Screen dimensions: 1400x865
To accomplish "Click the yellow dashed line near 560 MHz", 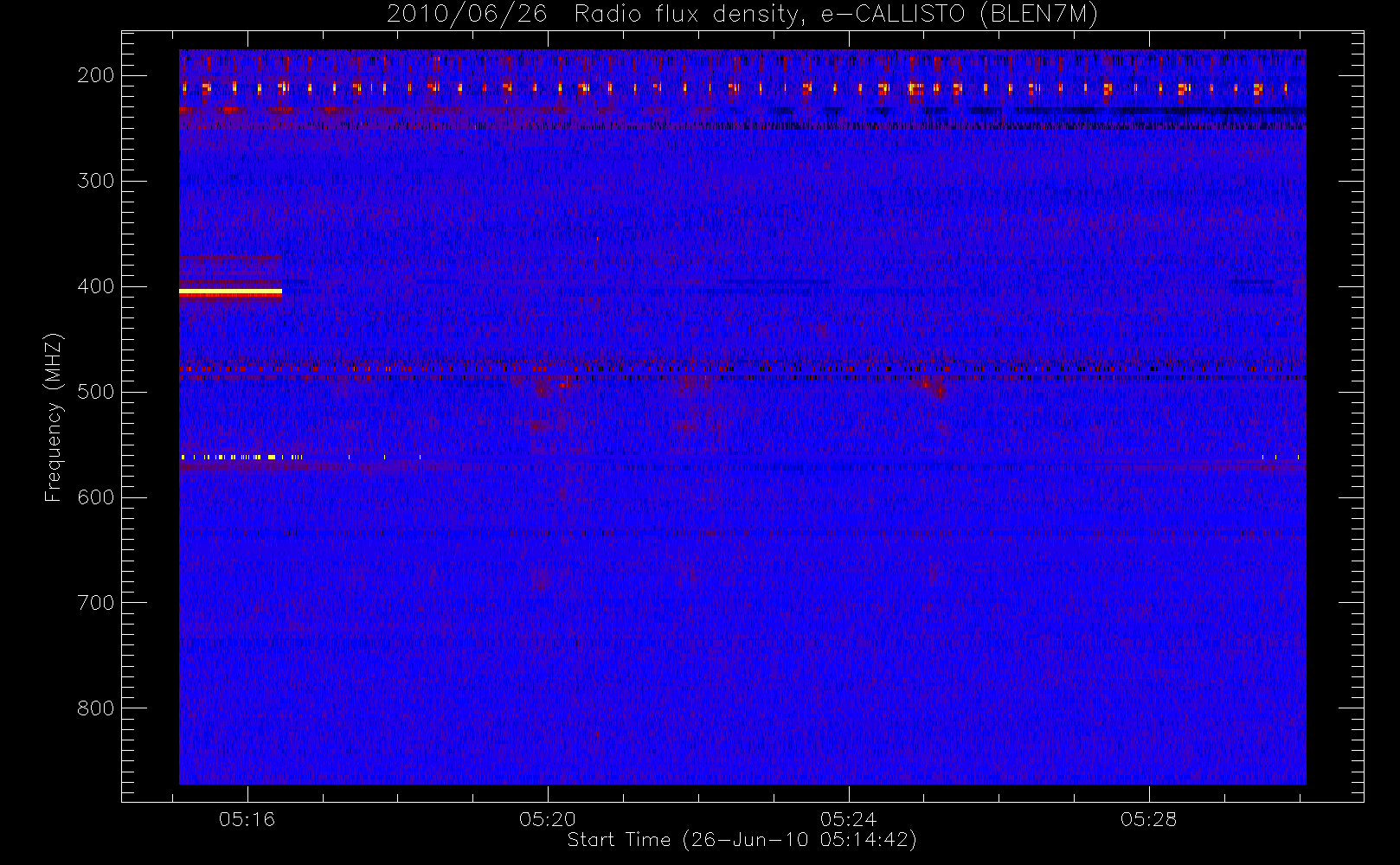I will pyautogui.click(x=241, y=457).
